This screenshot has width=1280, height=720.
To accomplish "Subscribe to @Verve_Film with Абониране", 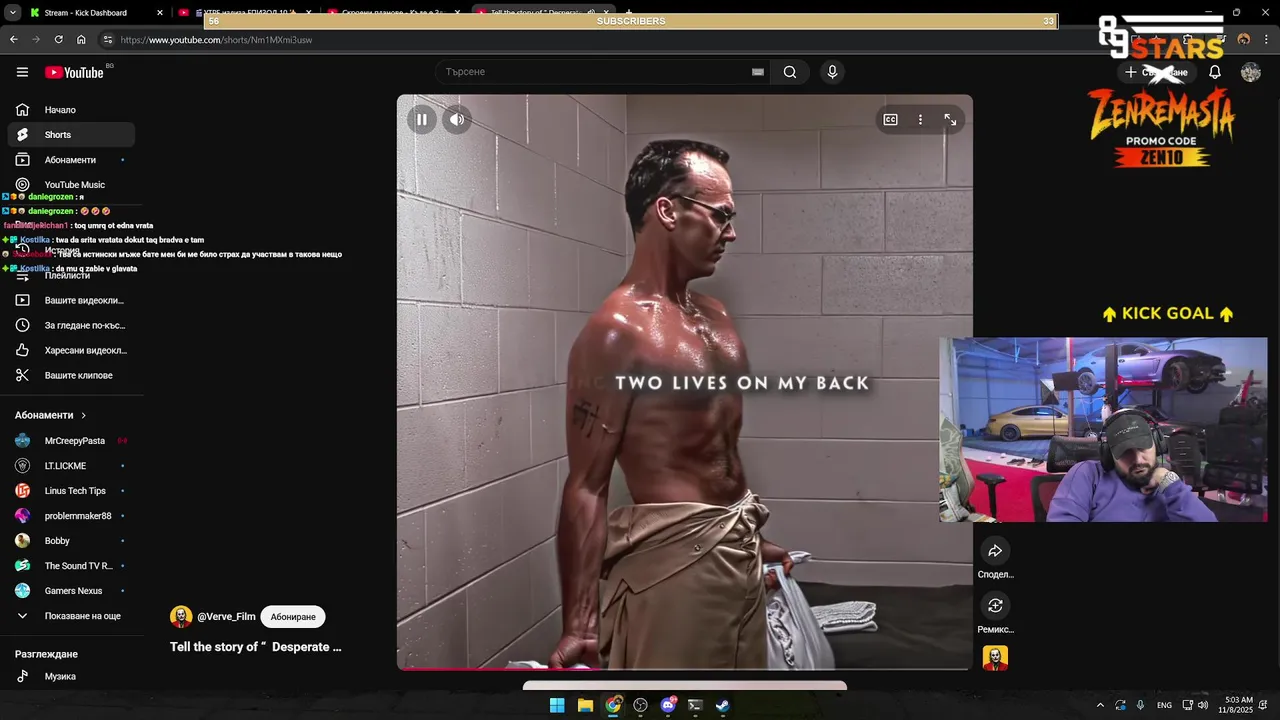I will pyautogui.click(x=293, y=617).
